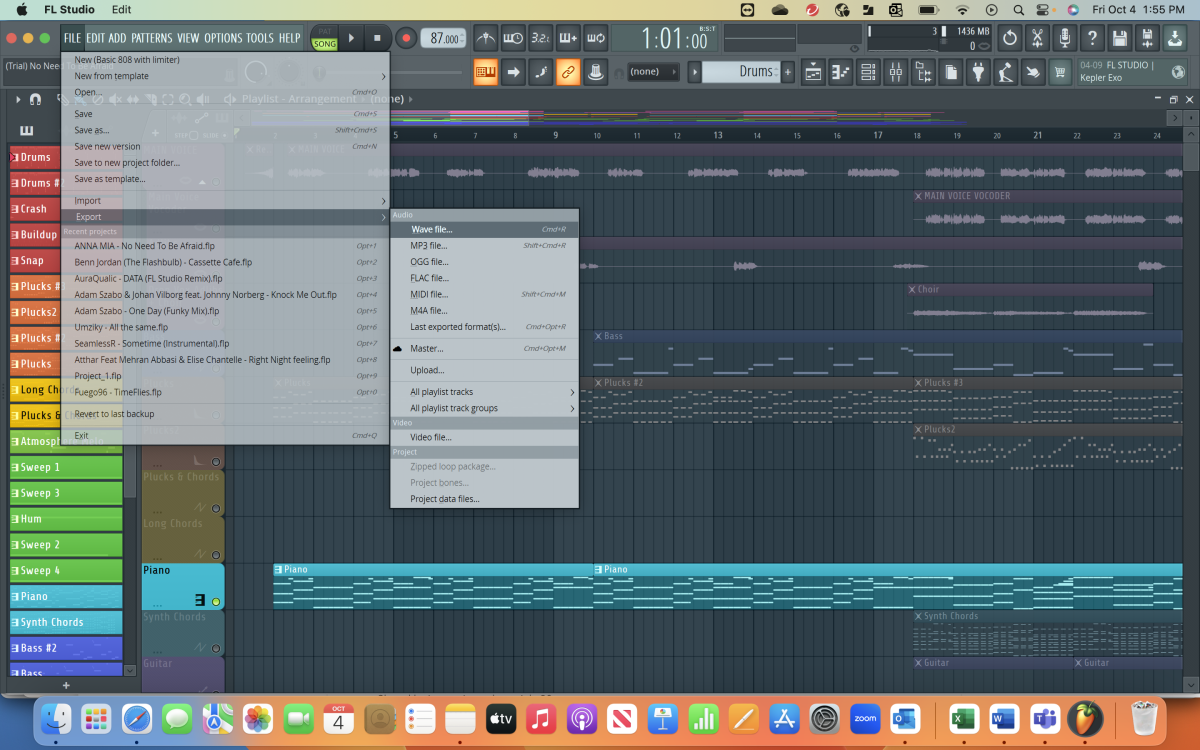Open the Playlist panel icon

(x=813, y=71)
